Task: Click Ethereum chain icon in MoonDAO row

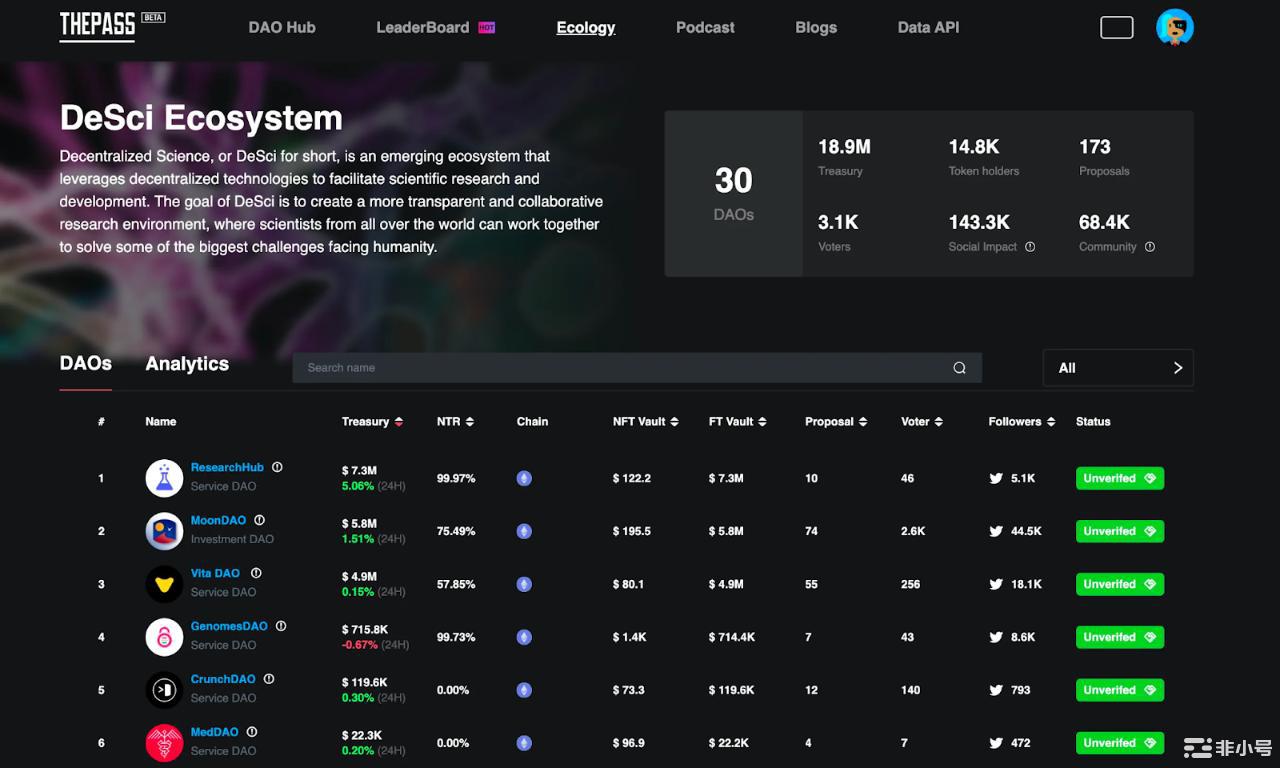Action: (524, 531)
